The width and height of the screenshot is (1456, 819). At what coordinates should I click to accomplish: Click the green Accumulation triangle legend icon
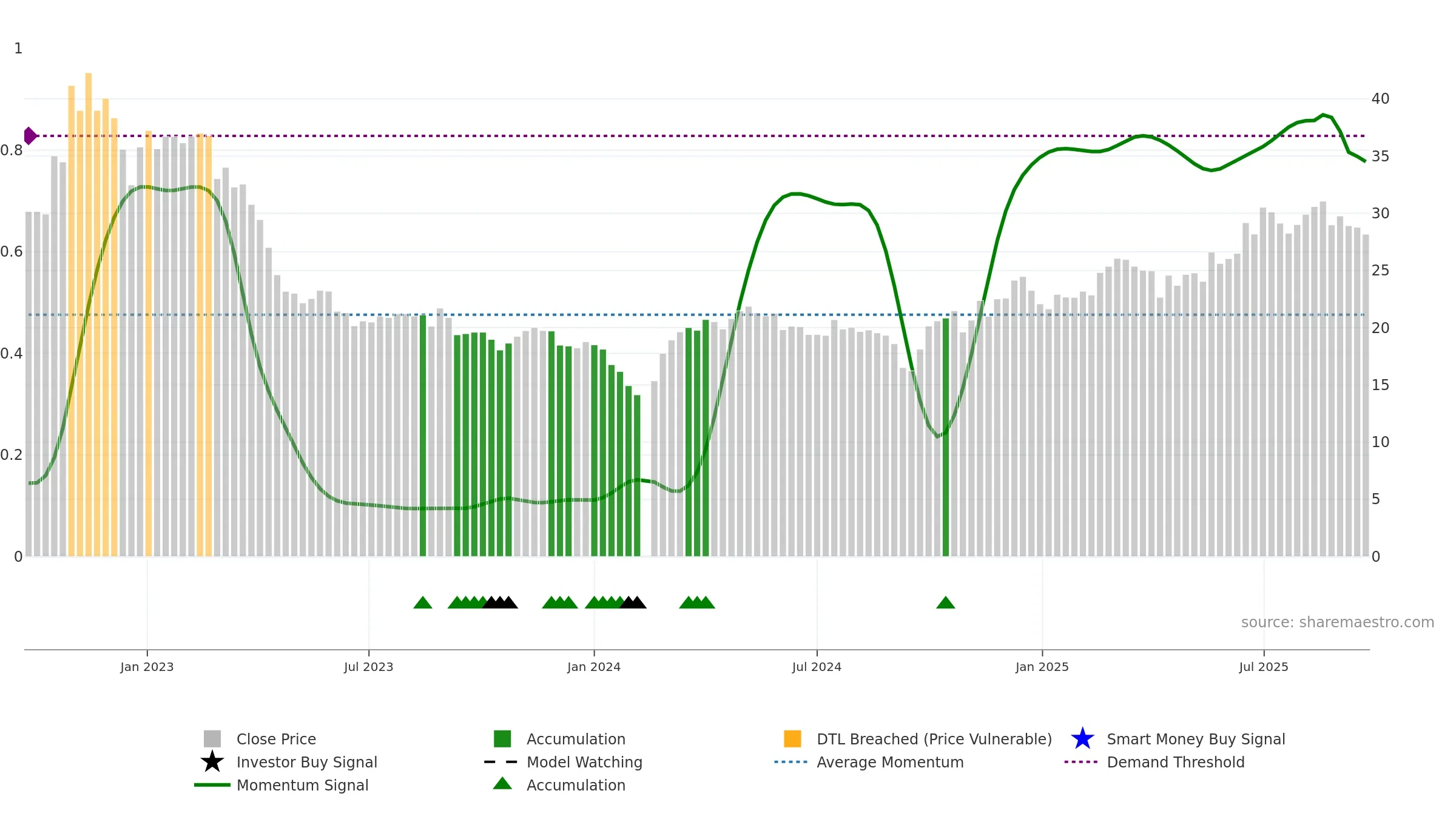[502, 784]
